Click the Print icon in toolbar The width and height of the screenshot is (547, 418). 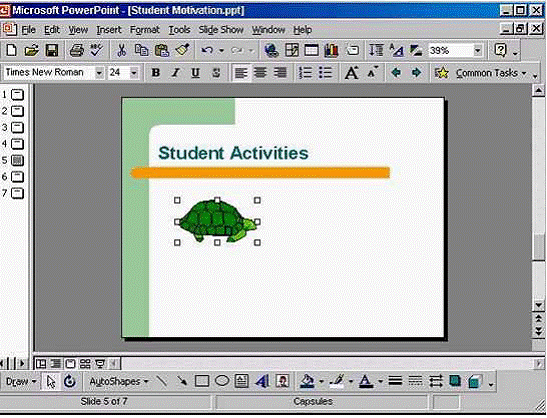click(x=76, y=51)
